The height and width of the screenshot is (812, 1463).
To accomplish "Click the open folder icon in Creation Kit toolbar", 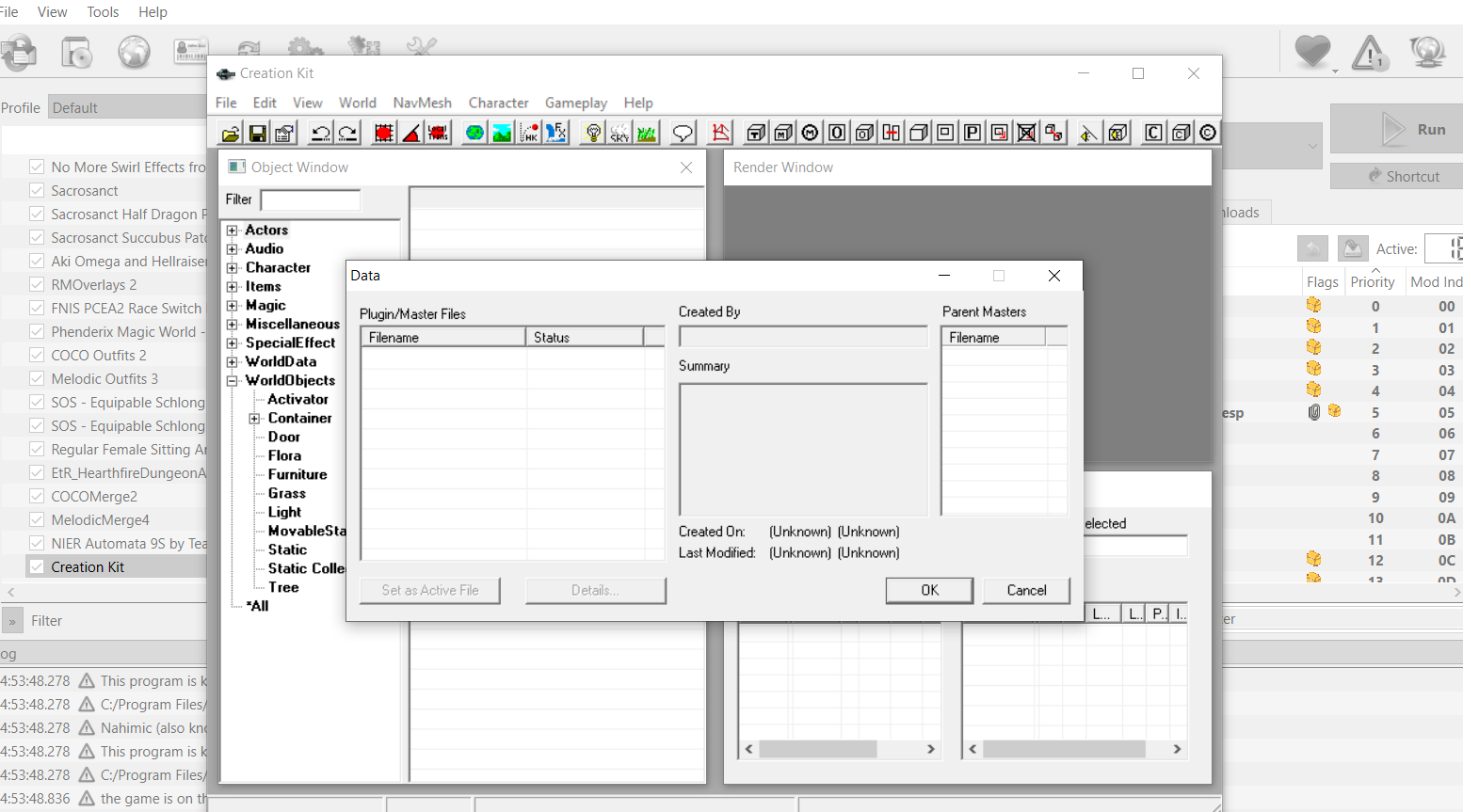I will click(231, 134).
